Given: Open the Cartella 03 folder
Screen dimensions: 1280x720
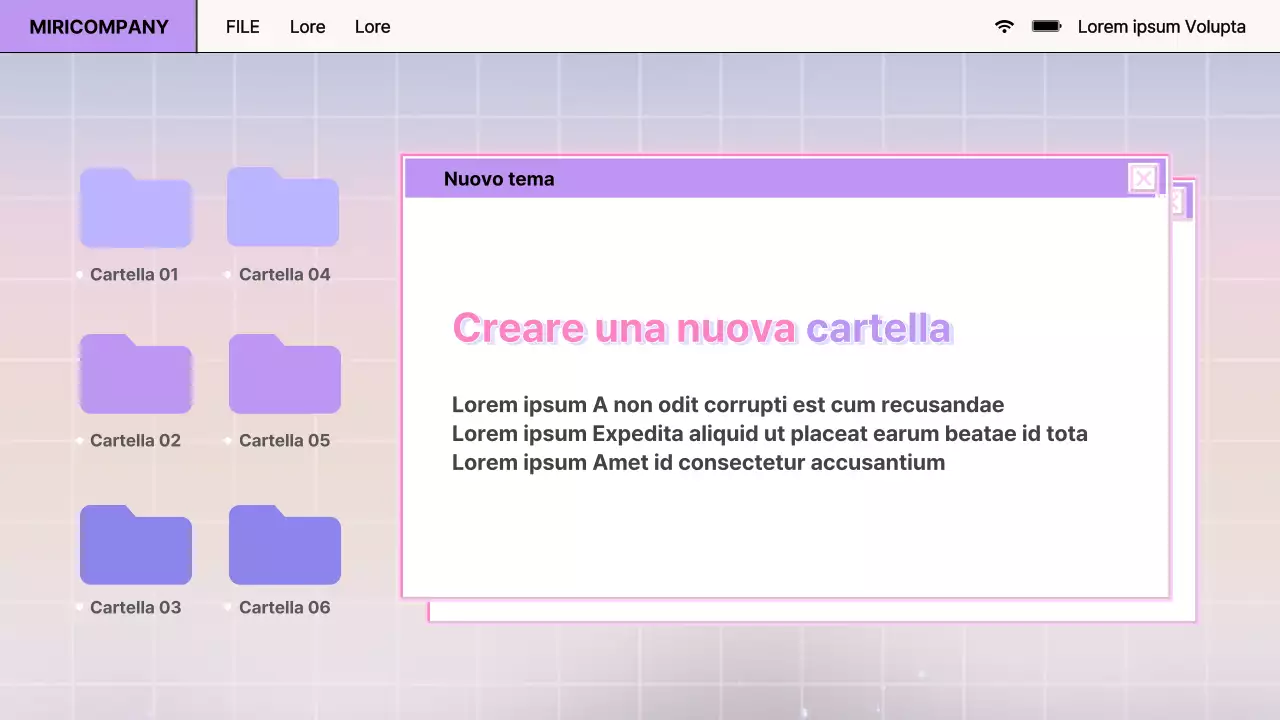Looking at the screenshot, I should (135, 544).
